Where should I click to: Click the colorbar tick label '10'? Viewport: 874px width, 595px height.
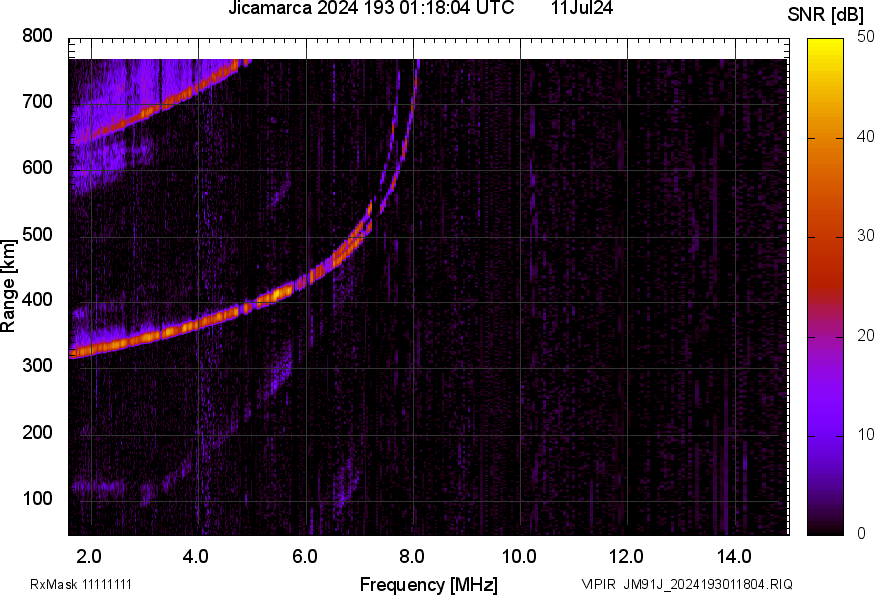point(865,434)
